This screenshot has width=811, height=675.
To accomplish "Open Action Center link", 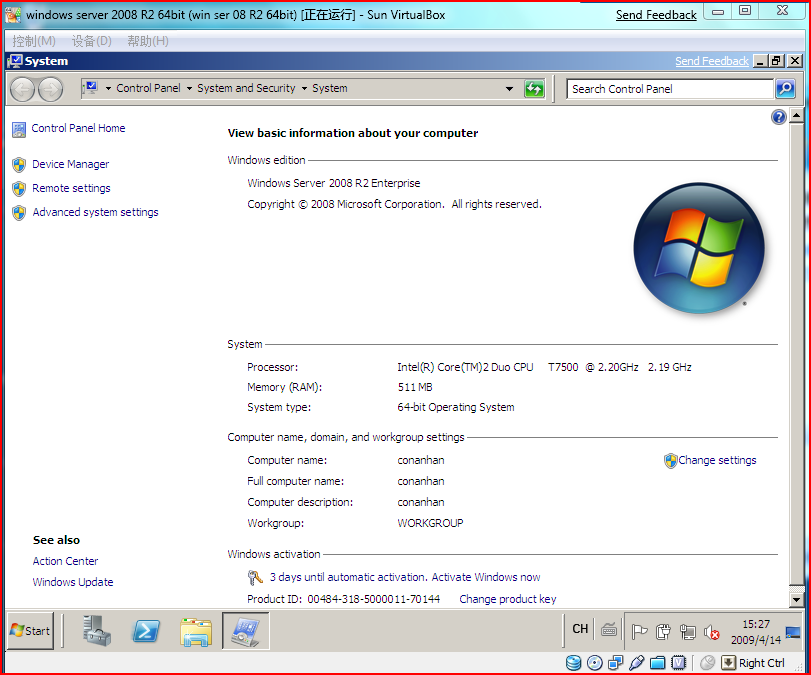I will 65,561.
